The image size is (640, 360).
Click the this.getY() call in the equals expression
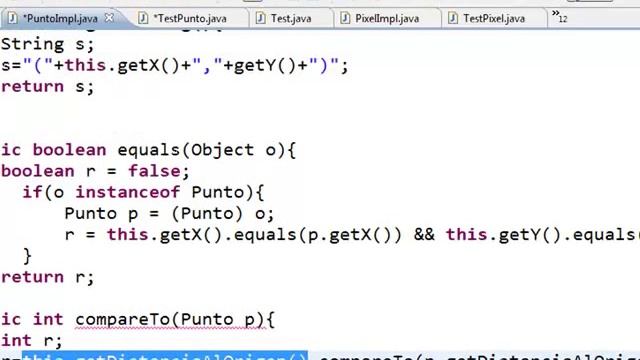click(x=505, y=235)
